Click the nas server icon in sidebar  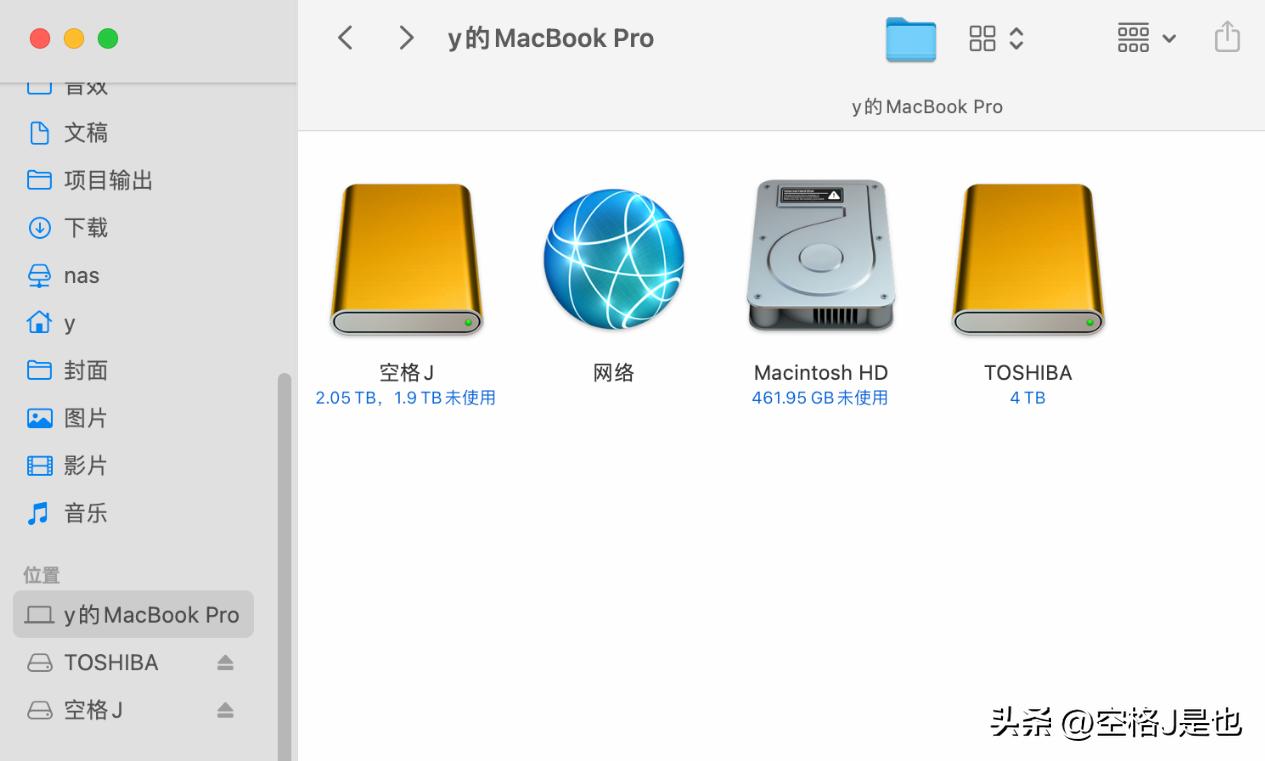(x=39, y=275)
